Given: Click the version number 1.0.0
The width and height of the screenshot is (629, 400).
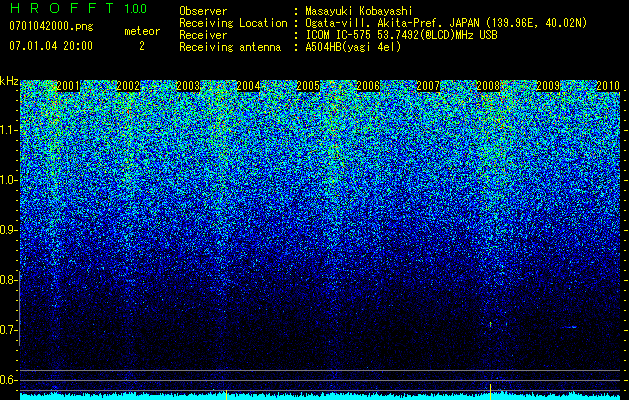Looking at the screenshot, I should click(135, 8).
